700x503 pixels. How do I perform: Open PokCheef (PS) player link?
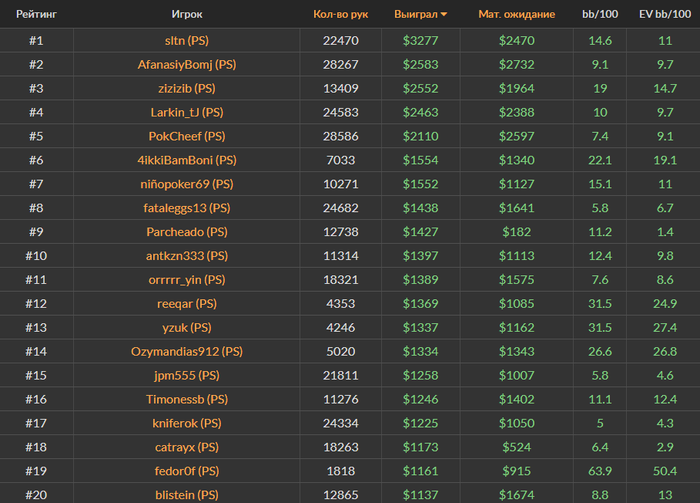(187, 136)
